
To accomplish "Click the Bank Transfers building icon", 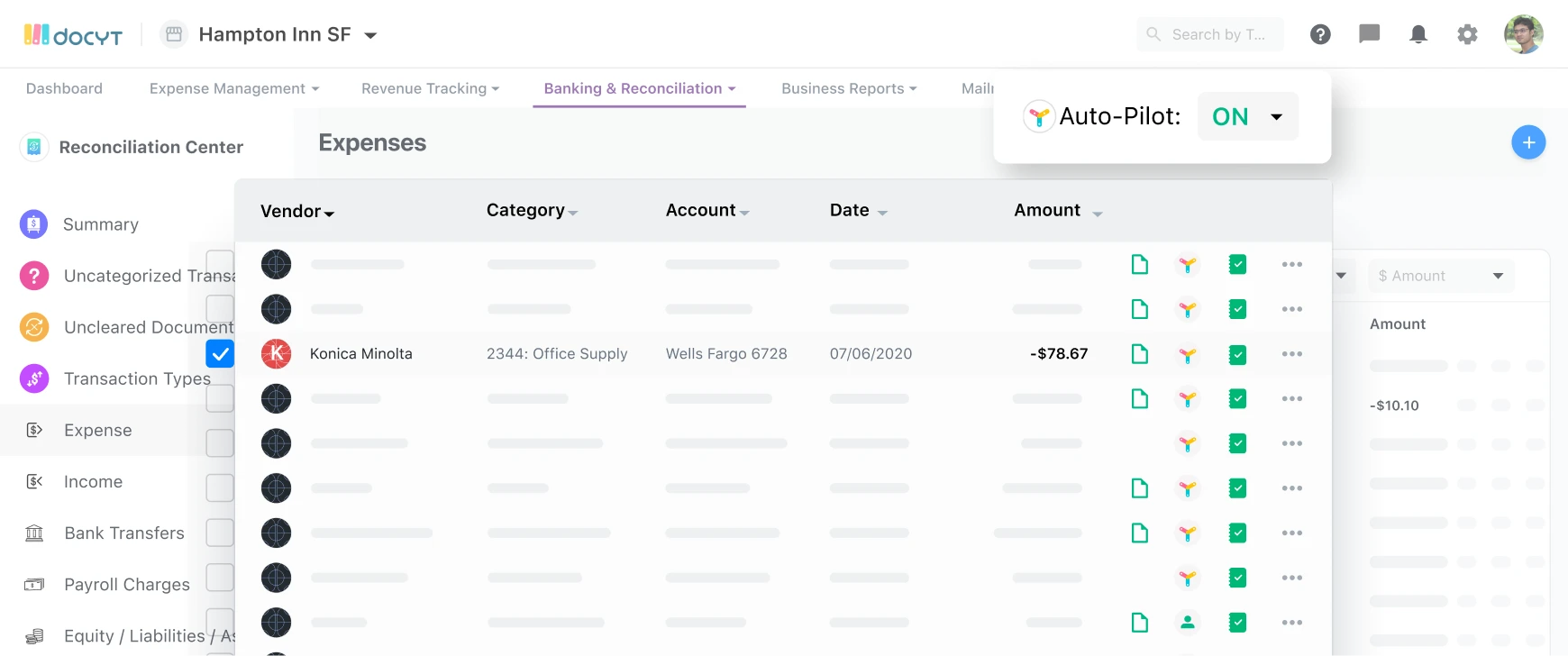I will pos(34,533).
